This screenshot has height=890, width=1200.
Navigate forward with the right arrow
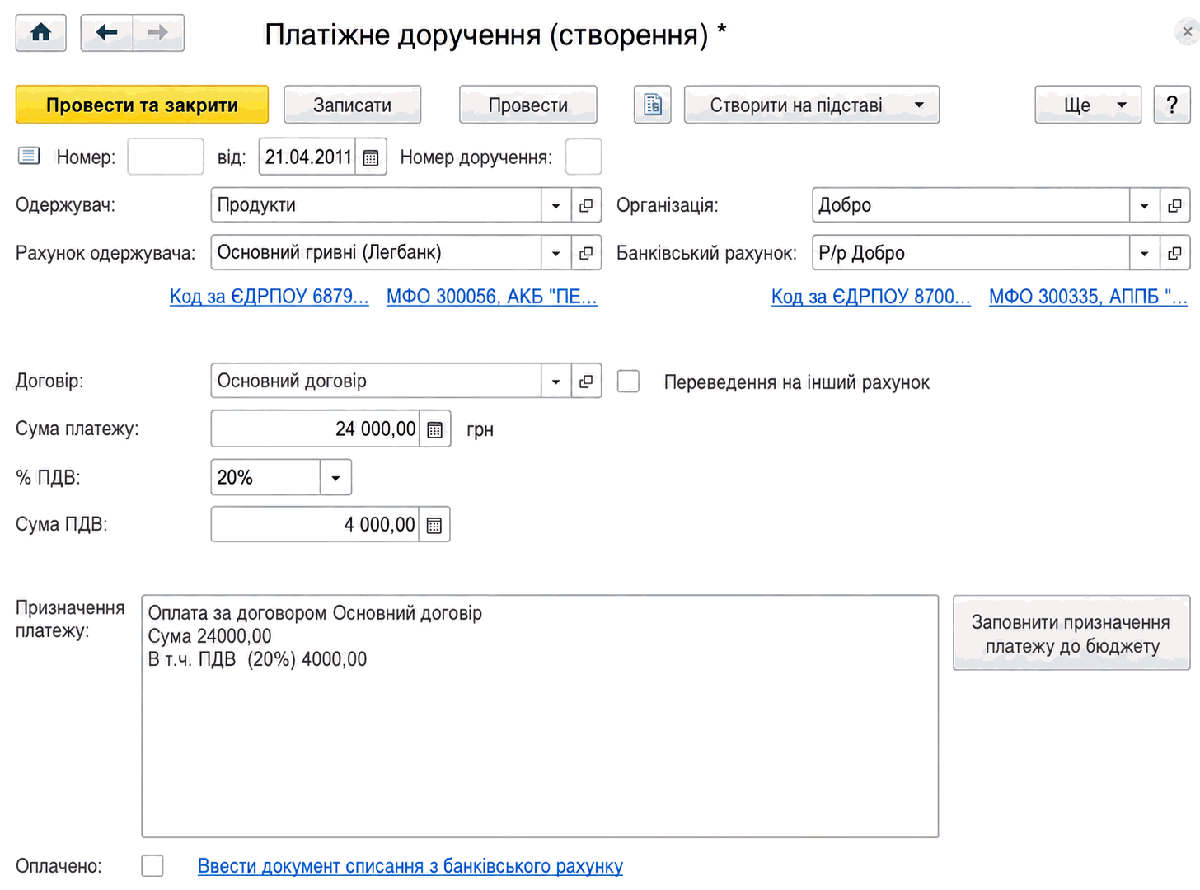157,33
